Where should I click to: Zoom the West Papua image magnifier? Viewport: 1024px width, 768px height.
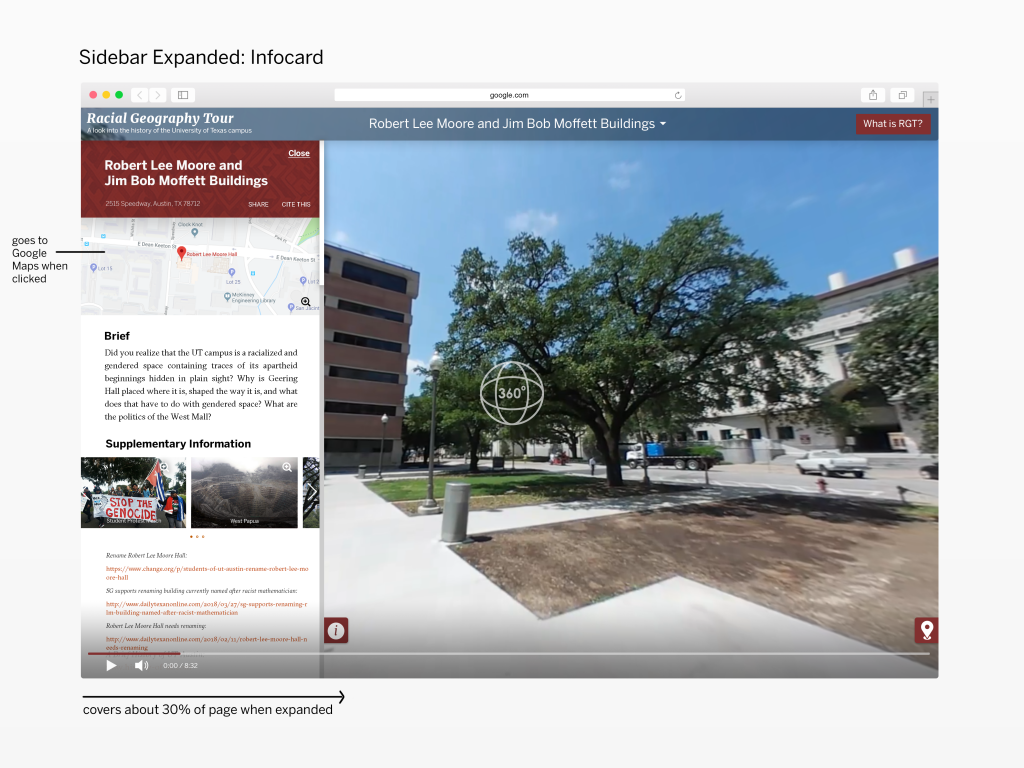coord(287,467)
